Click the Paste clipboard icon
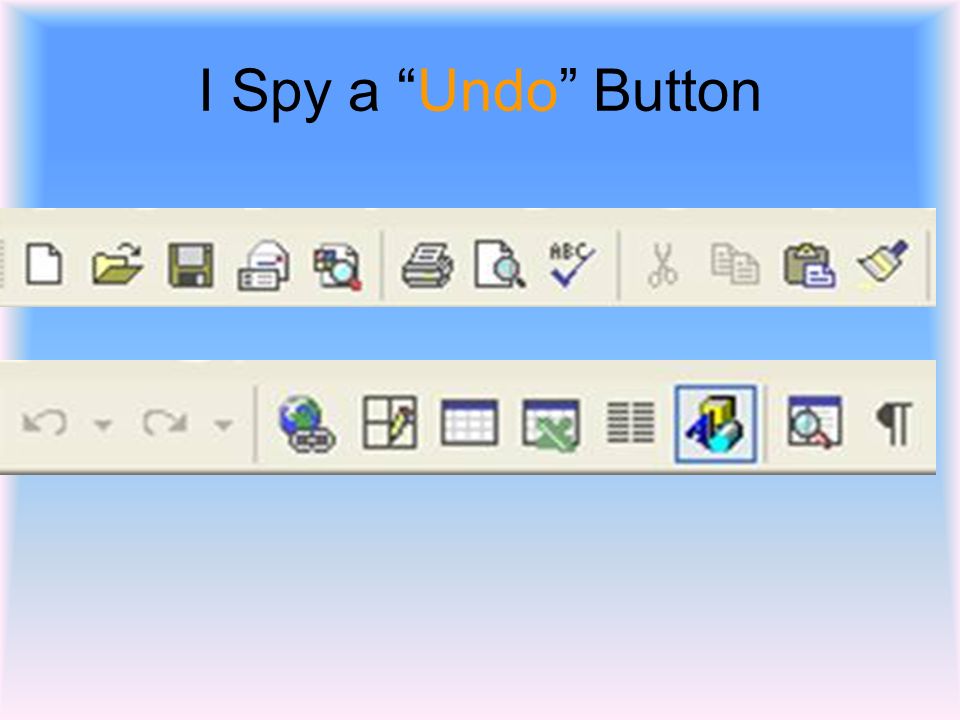 (x=809, y=265)
